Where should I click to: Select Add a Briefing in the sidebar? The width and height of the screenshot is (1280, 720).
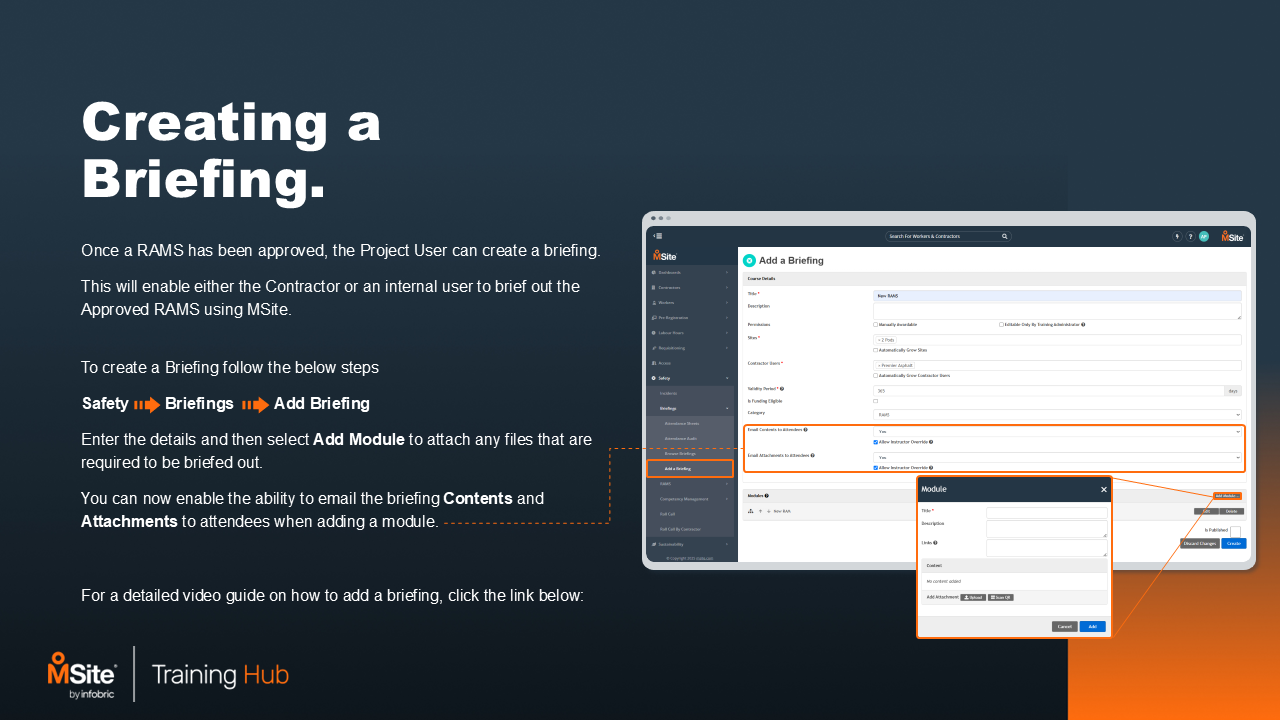tap(689, 468)
